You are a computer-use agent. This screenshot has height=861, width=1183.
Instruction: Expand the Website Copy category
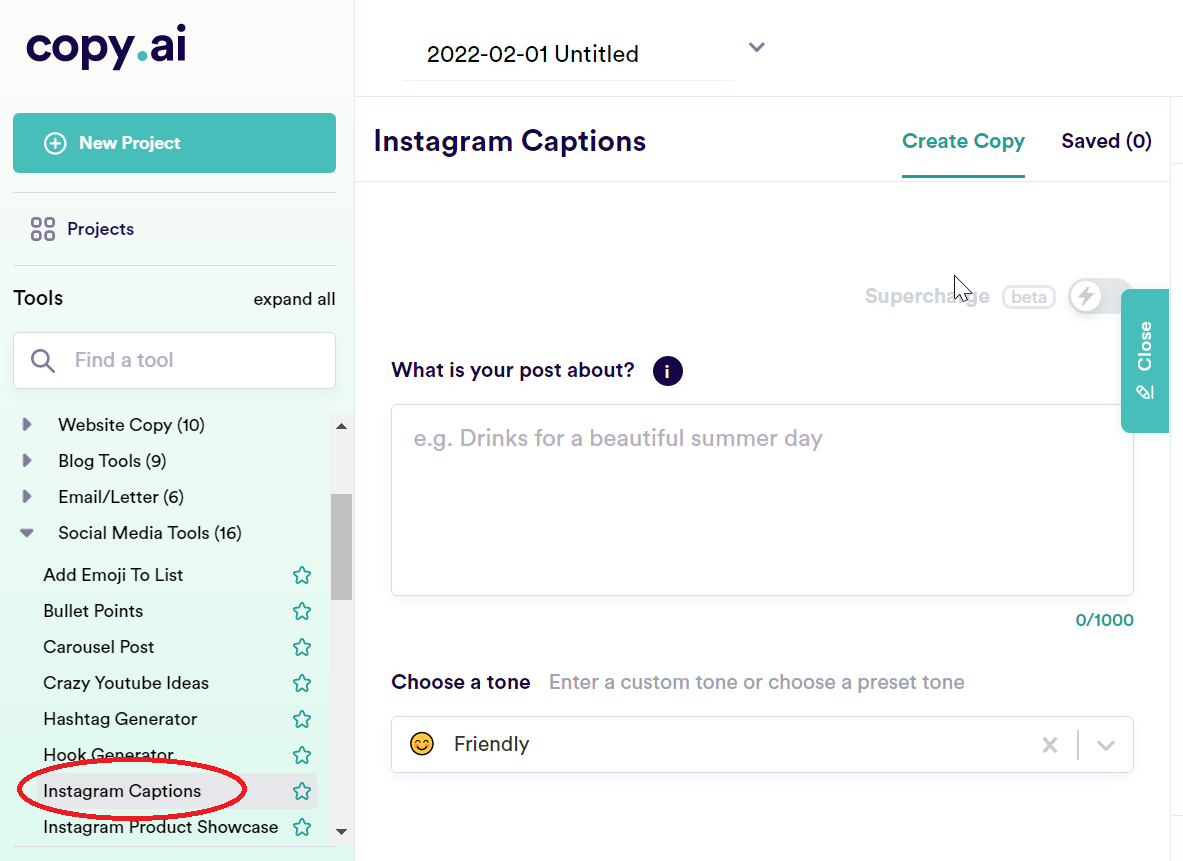(28, 425)
